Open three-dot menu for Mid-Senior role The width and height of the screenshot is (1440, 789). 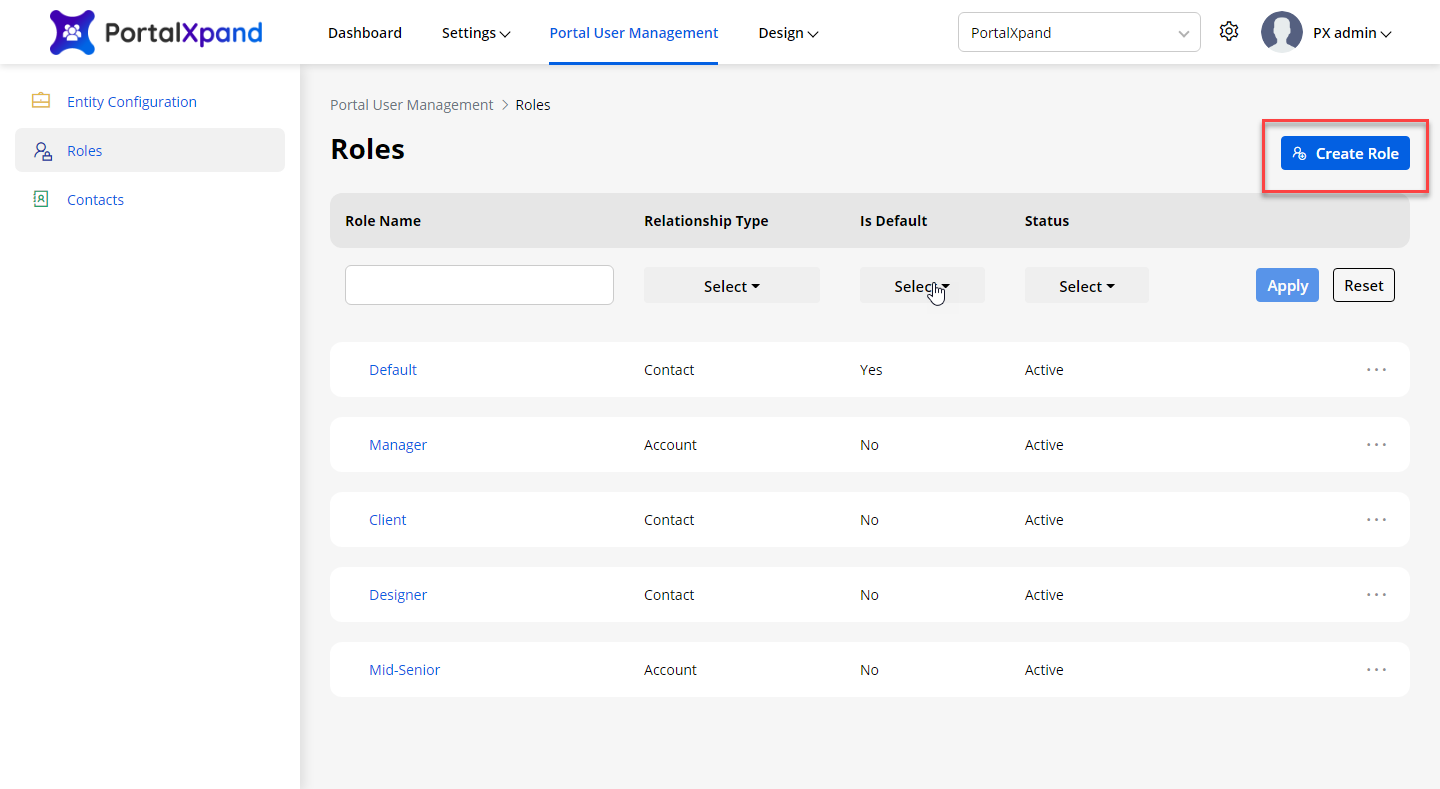(1376, 669)
